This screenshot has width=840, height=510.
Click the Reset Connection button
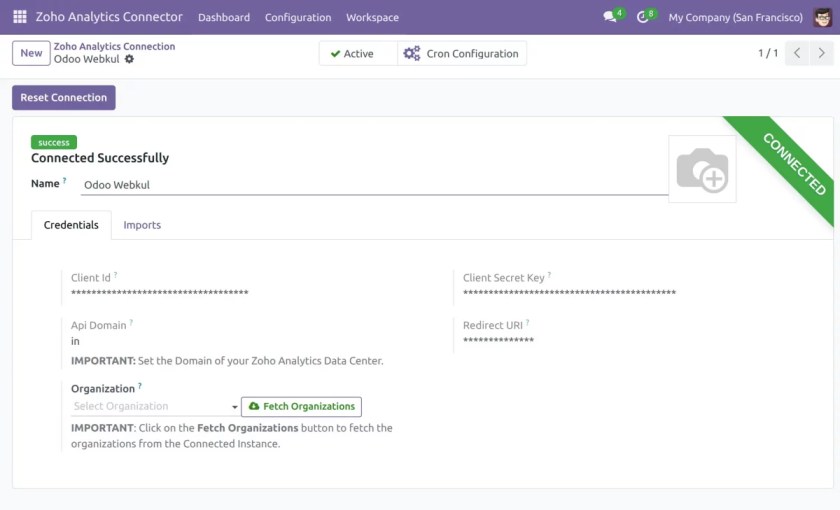pyautogui.click(x=64, y=98)
